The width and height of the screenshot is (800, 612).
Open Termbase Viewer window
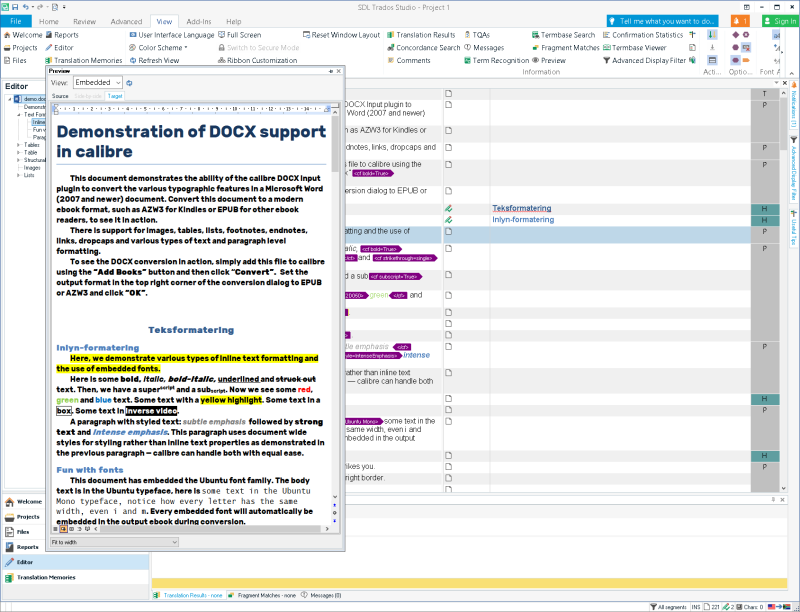point(634,47)
